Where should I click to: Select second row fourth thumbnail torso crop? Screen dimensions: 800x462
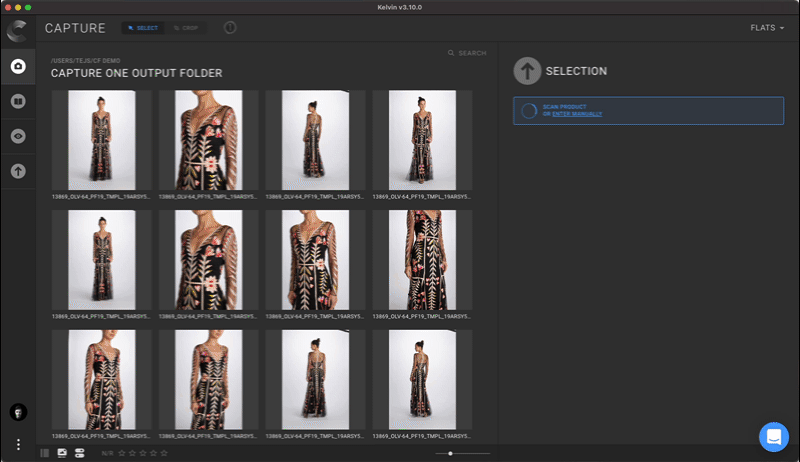click(422, 260)
